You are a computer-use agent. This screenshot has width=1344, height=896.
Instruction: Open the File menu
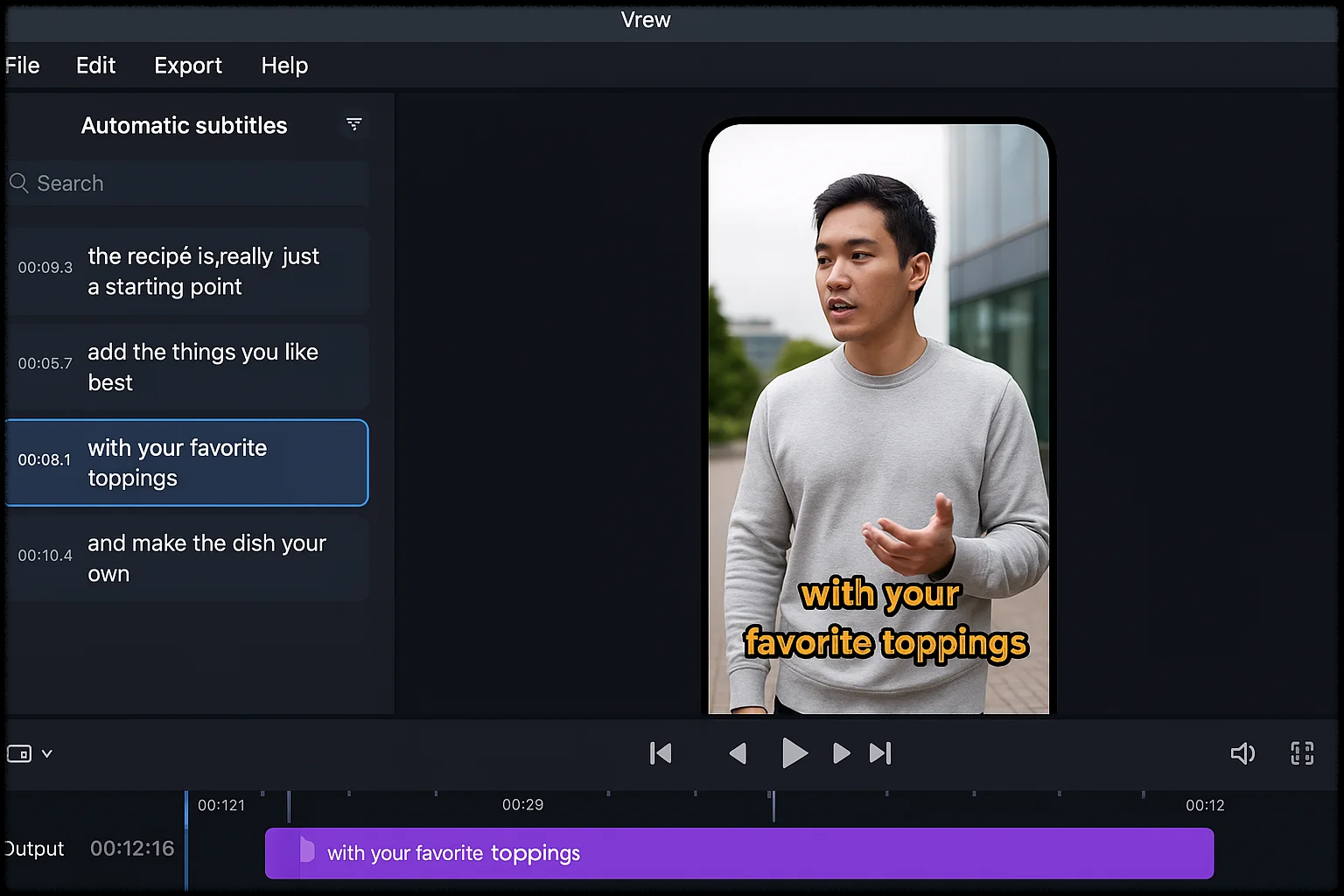(x=22, y=66)
